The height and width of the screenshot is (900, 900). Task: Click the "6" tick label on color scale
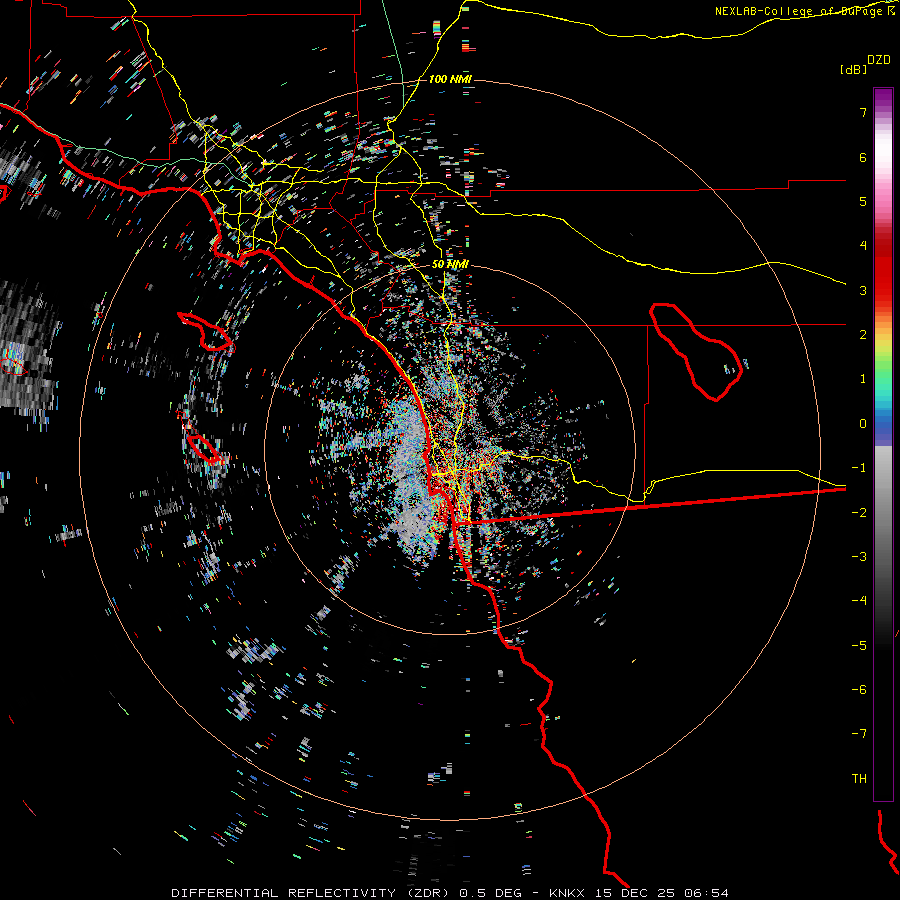pyautogui.click(x=863, y=157)
